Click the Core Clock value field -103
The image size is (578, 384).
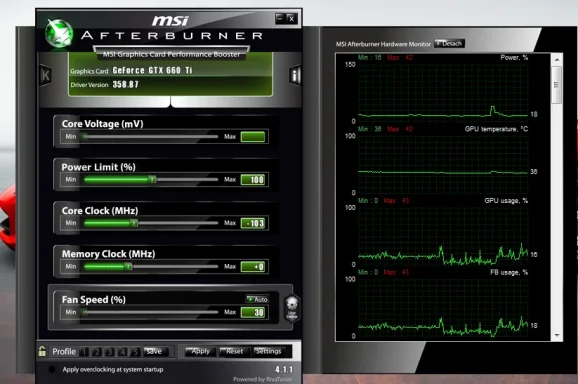coord(253,223)
